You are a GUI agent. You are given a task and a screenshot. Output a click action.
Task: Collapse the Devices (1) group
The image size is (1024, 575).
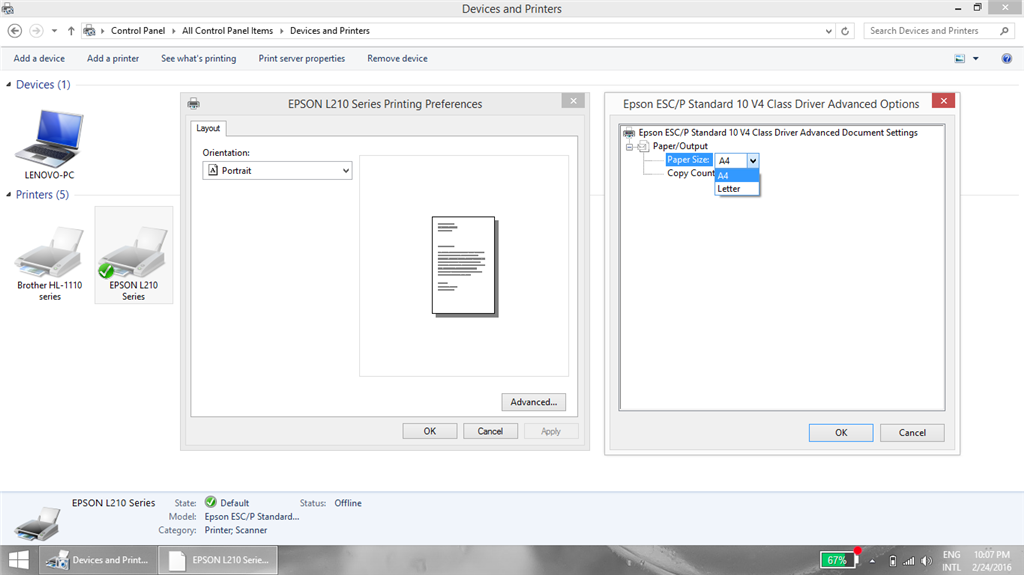click(8, 84)
